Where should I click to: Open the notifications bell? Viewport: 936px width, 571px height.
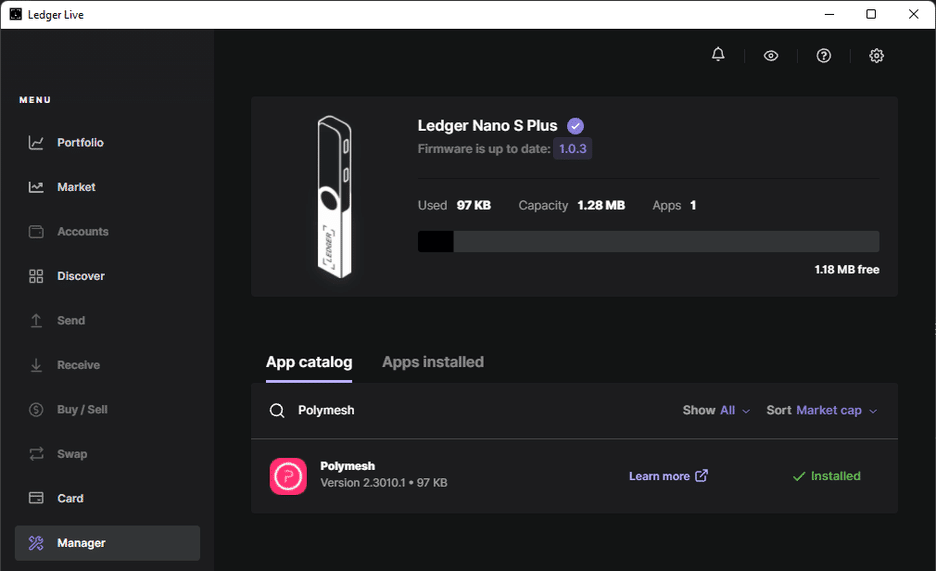pyautogui.click(x=718, y=55)
